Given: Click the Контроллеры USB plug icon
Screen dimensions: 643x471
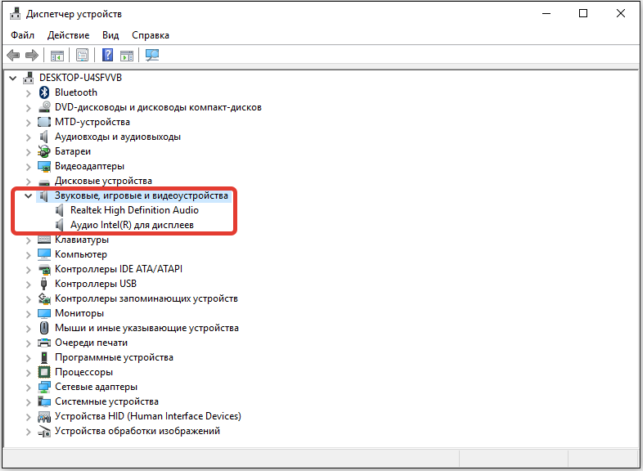Looking at the screenshot, I should pyautogui.click(x=44, y=284).
